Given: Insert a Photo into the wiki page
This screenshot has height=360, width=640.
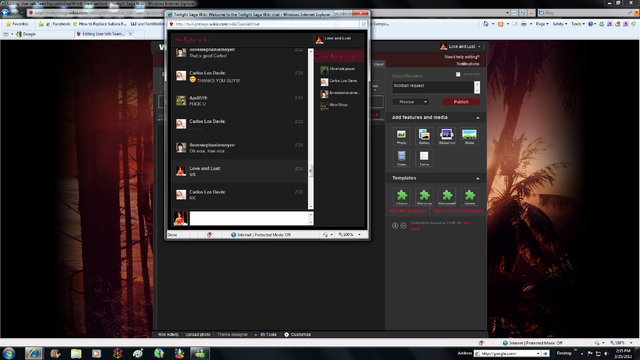Looking at the screenshot, I should pyautogui.click(x=401, y=136).
